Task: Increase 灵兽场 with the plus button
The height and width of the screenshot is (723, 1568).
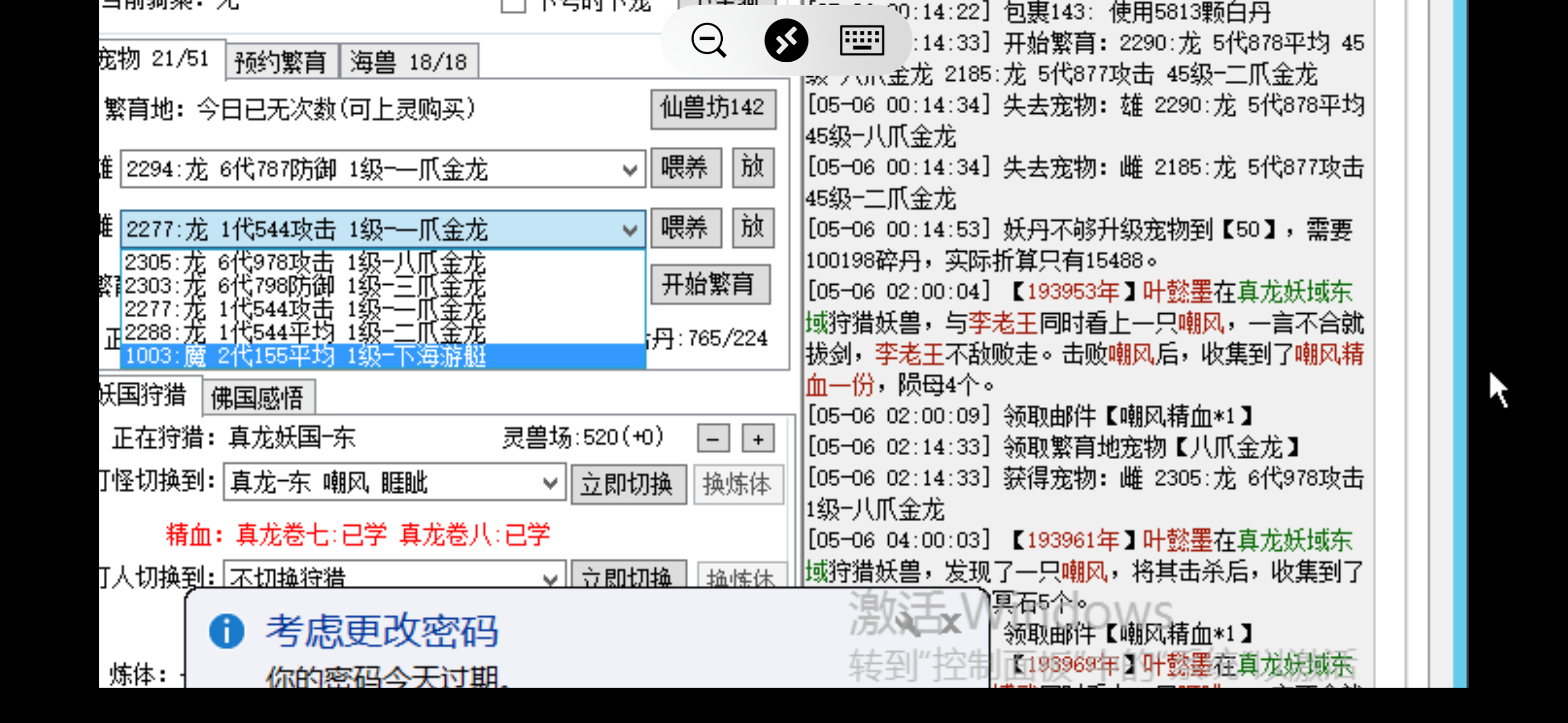Action: pyautogui.click(x=758, y=438)
